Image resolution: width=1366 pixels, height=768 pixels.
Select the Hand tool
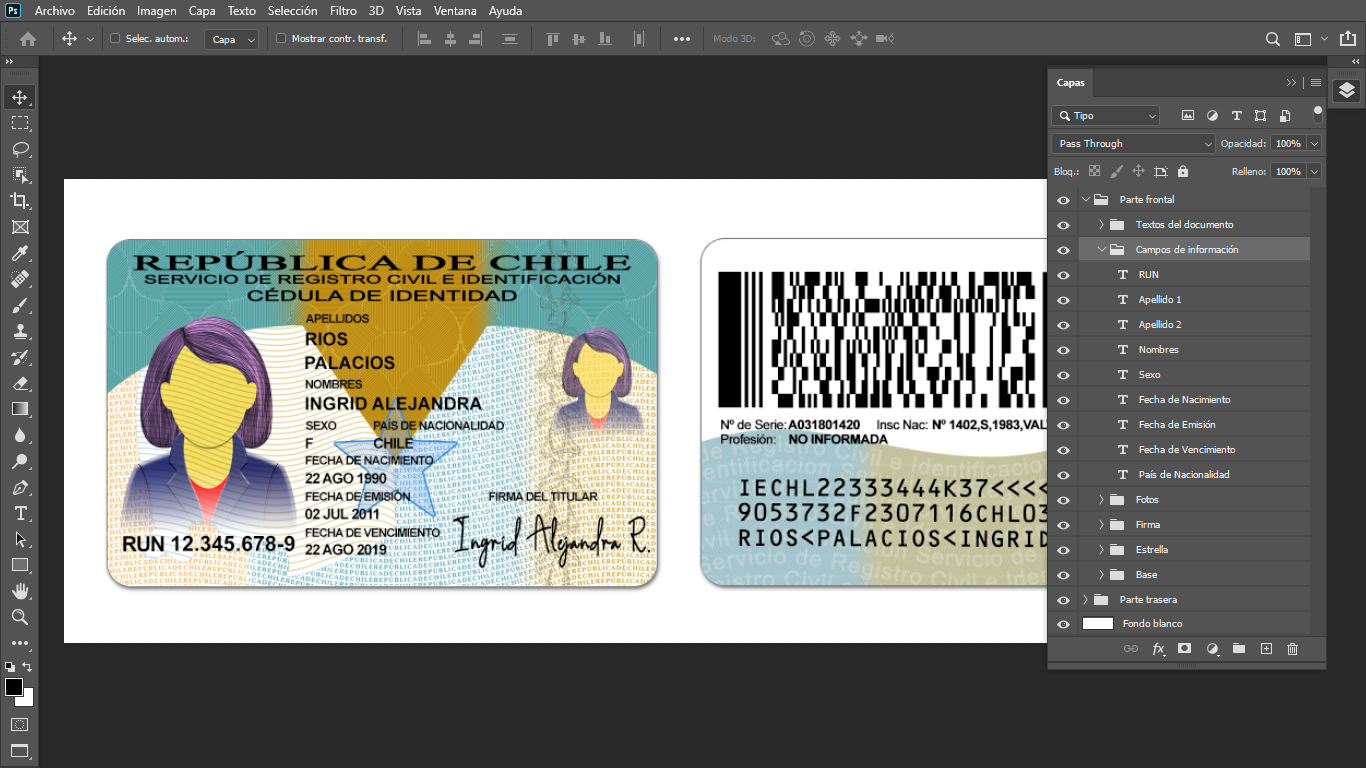(19, 591)
